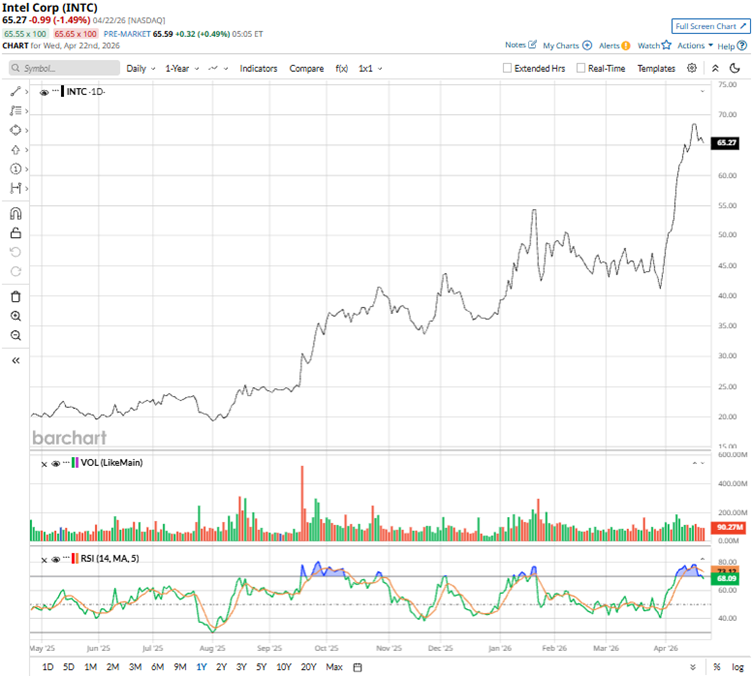Toggle percent scale button
Screen dimensions: 752x676
click(717, 667)
